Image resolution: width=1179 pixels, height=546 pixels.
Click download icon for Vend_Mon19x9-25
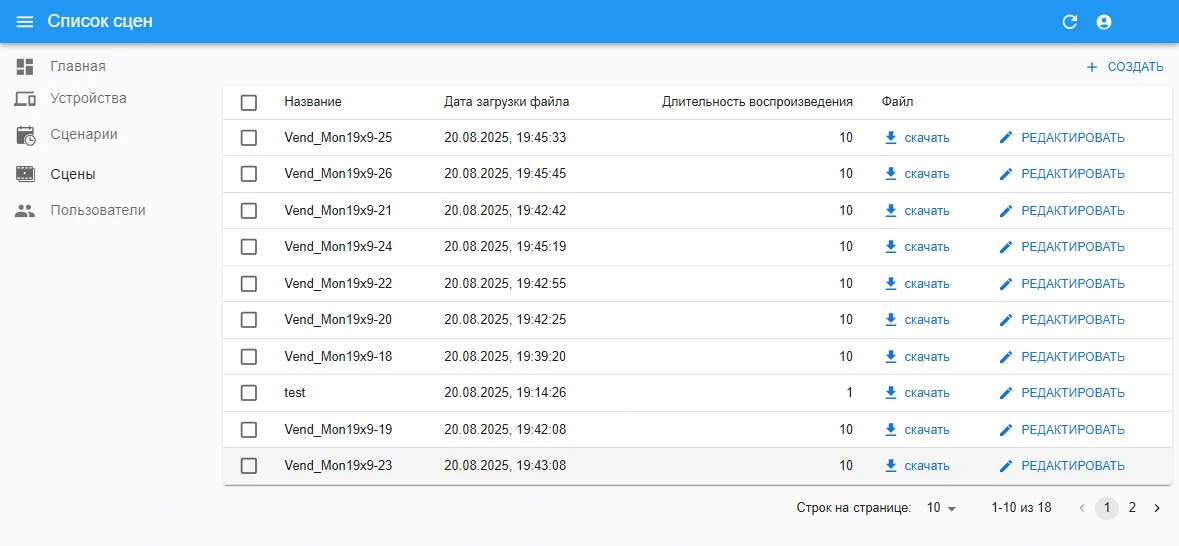click(891, 138)
